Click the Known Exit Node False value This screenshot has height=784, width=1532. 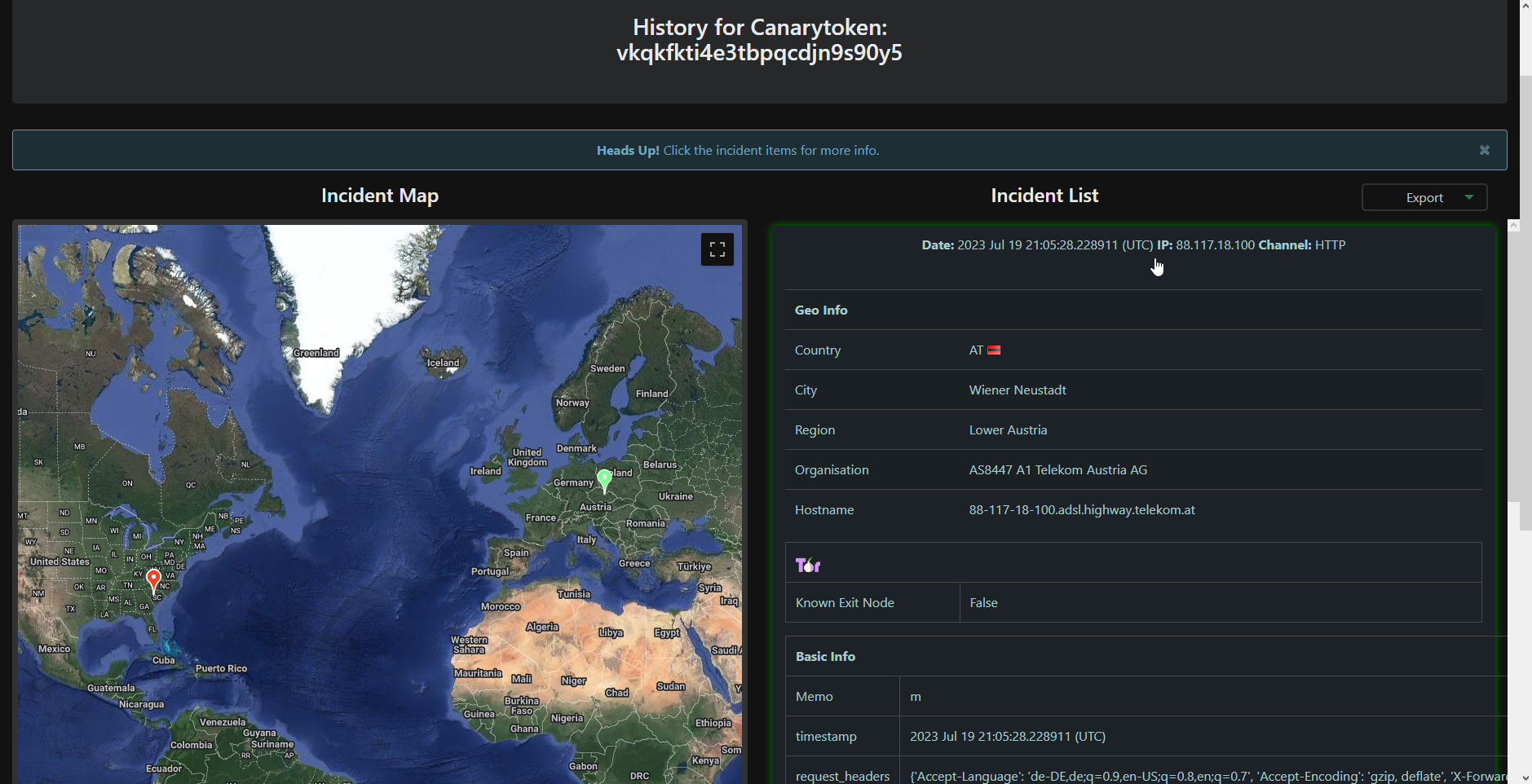click(x=983, y=603)
